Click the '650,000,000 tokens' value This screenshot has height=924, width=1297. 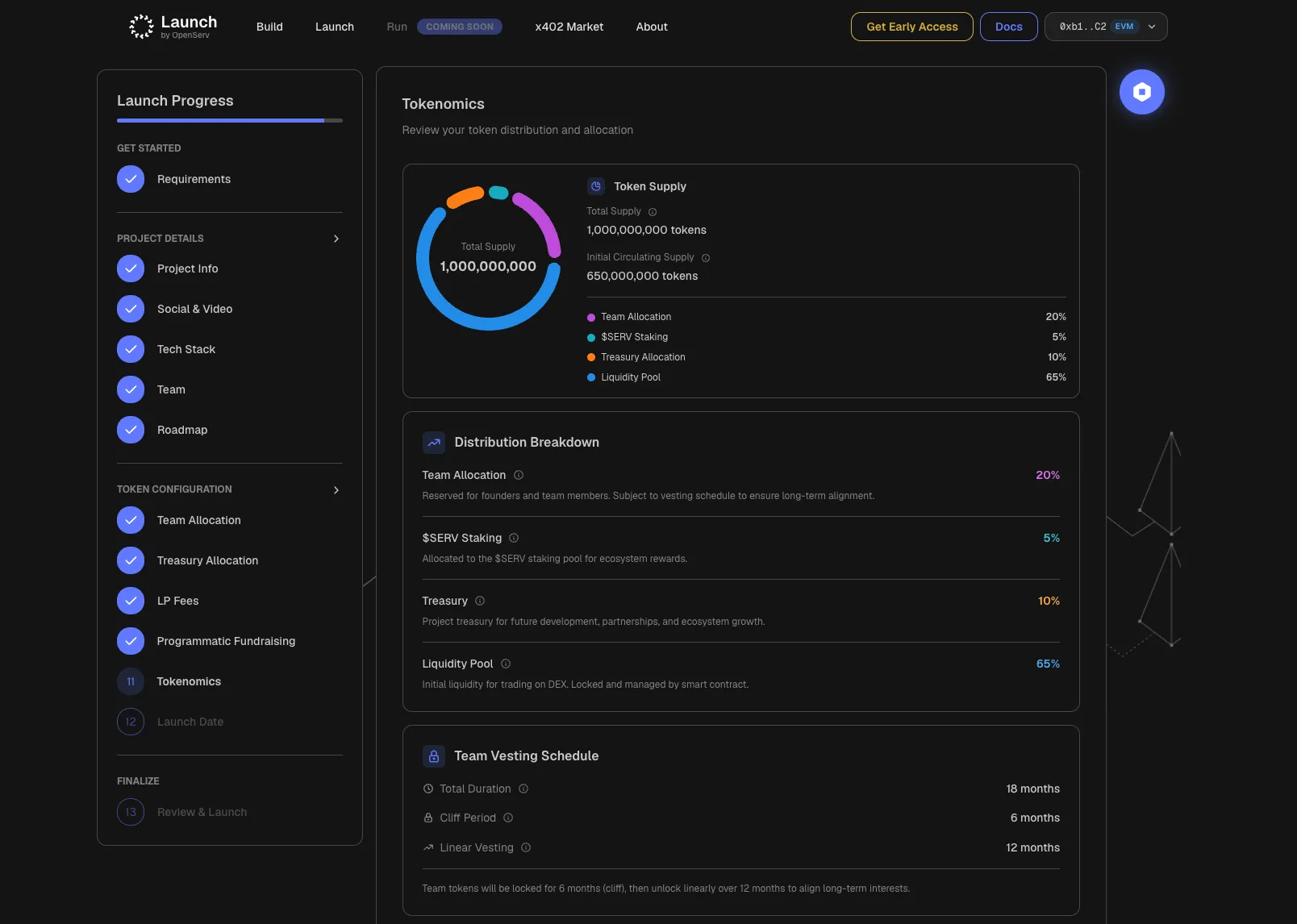642,276
